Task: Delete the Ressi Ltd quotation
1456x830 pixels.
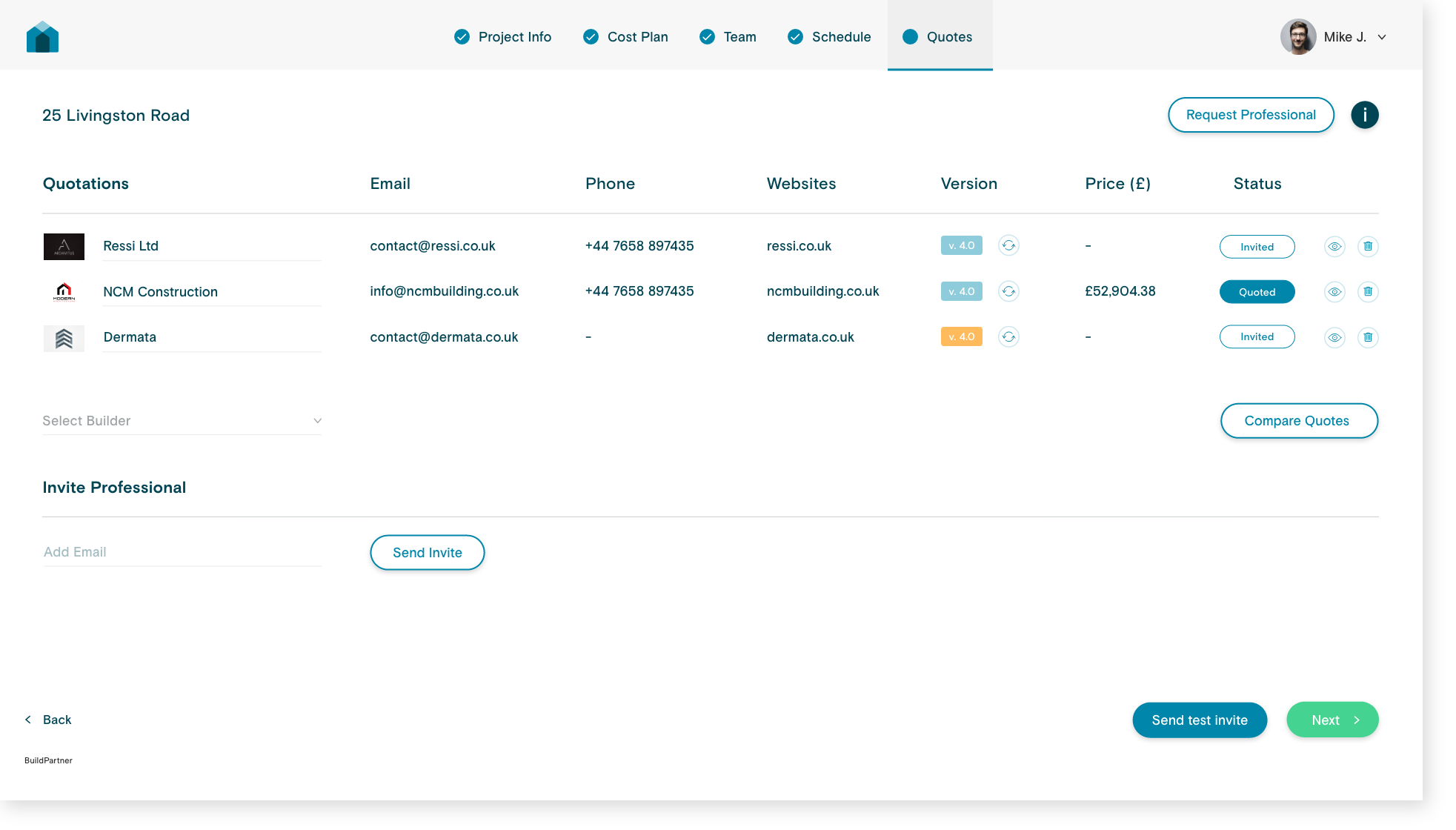Action: click(1368, 246)
